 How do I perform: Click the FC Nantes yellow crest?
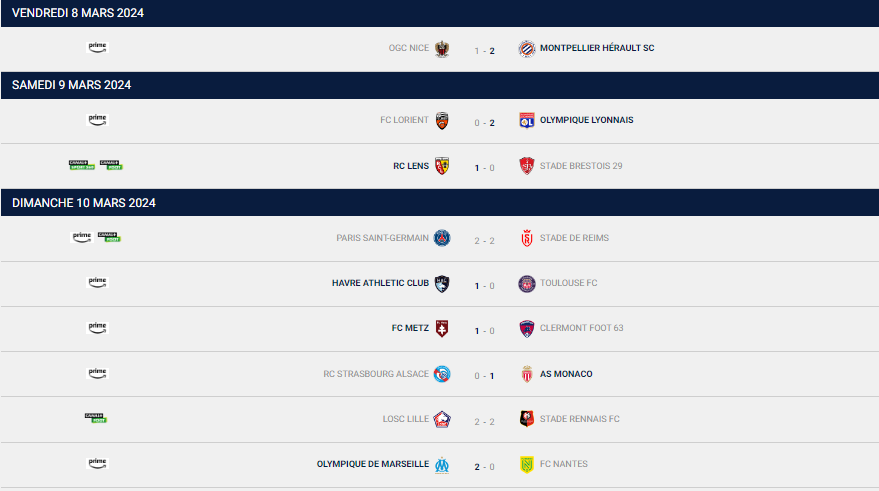pyautogui.click(x=526, y=465)
